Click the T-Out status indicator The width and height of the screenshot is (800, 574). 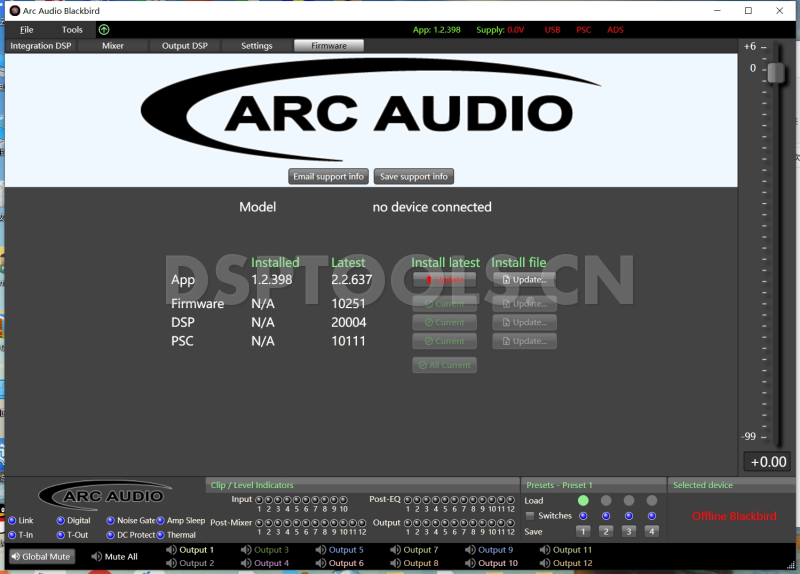click(61, 535)
